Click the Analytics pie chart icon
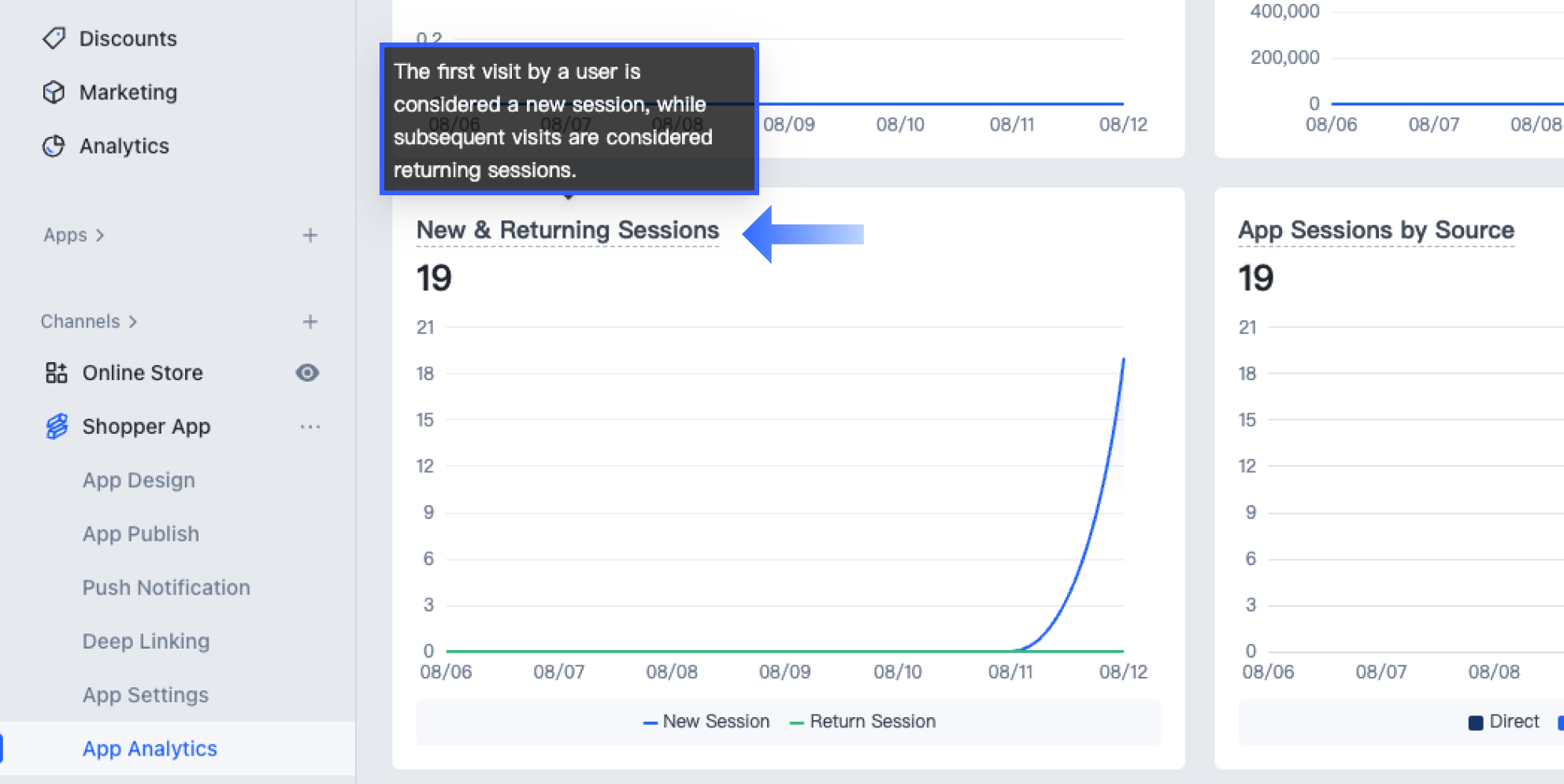 [53, 146]
